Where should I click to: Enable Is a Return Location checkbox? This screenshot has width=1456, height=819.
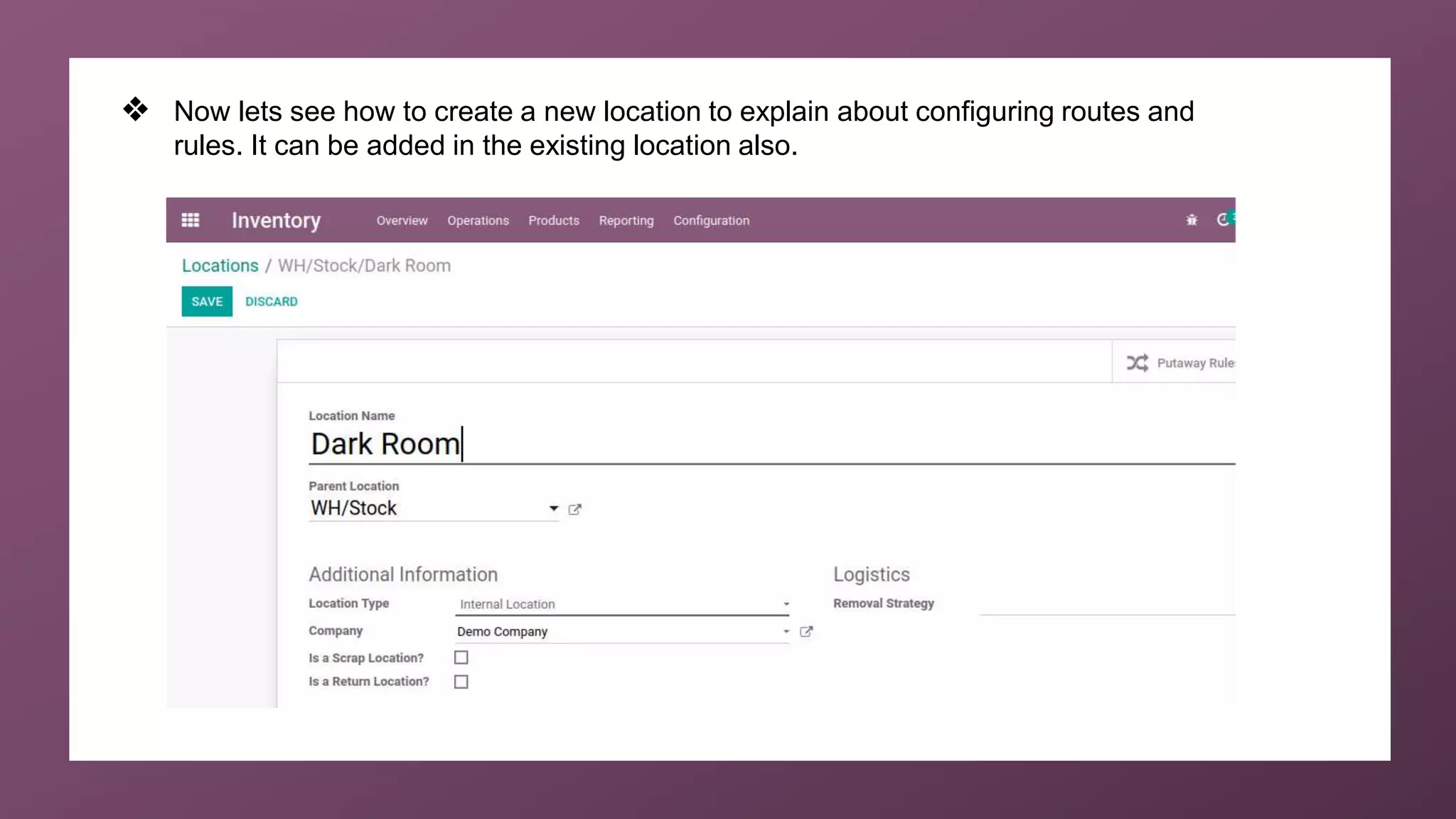pos(461,682)
